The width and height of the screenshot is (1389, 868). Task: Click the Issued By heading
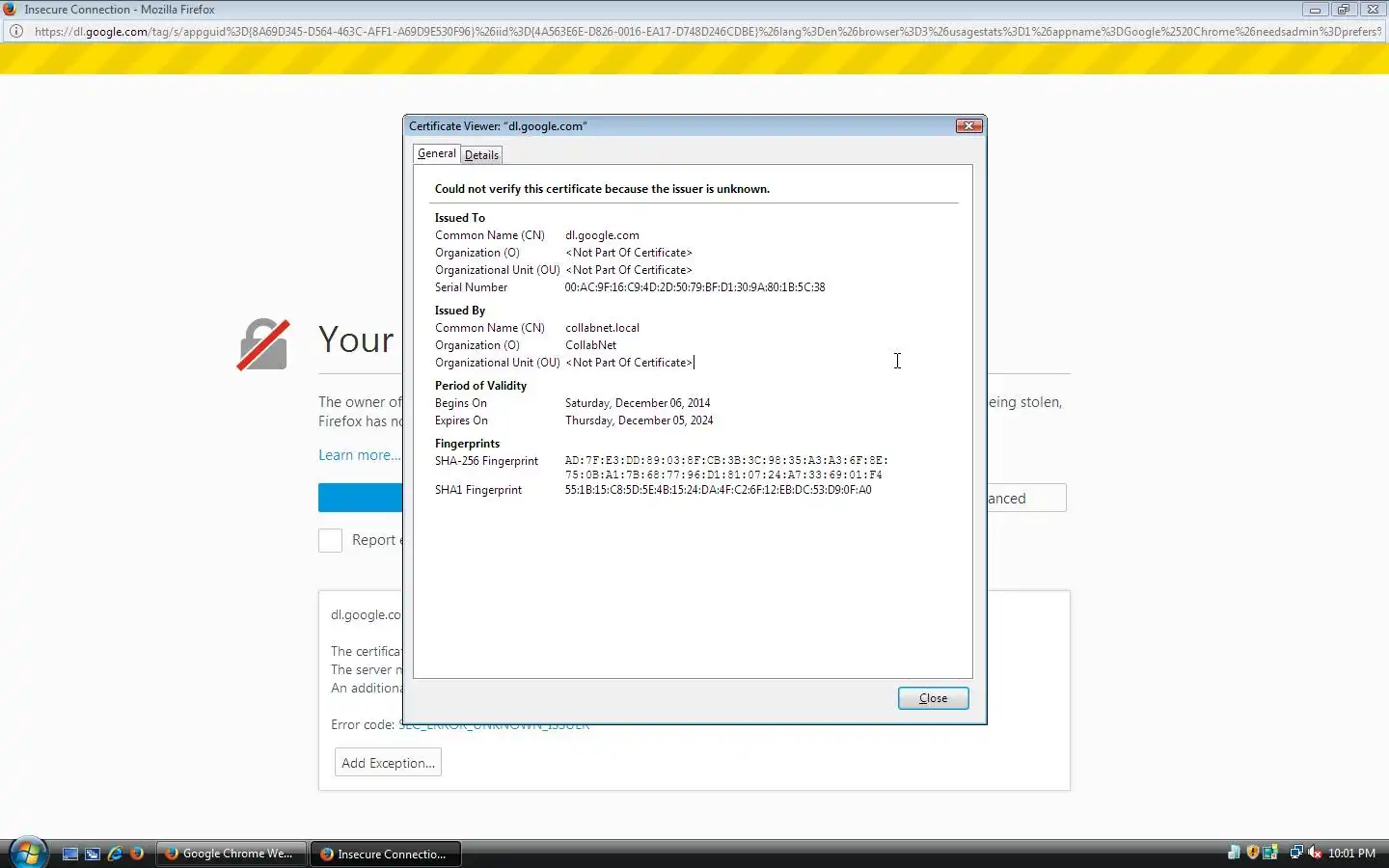tap(460, 311)
